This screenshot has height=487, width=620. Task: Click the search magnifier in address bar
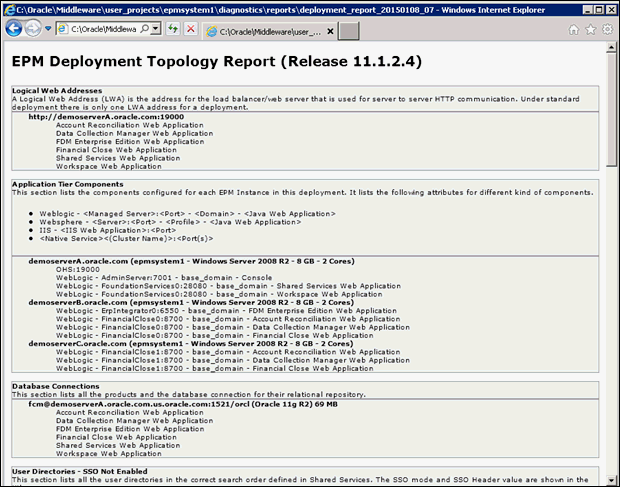pyautogui.click(x=145, y=28)
